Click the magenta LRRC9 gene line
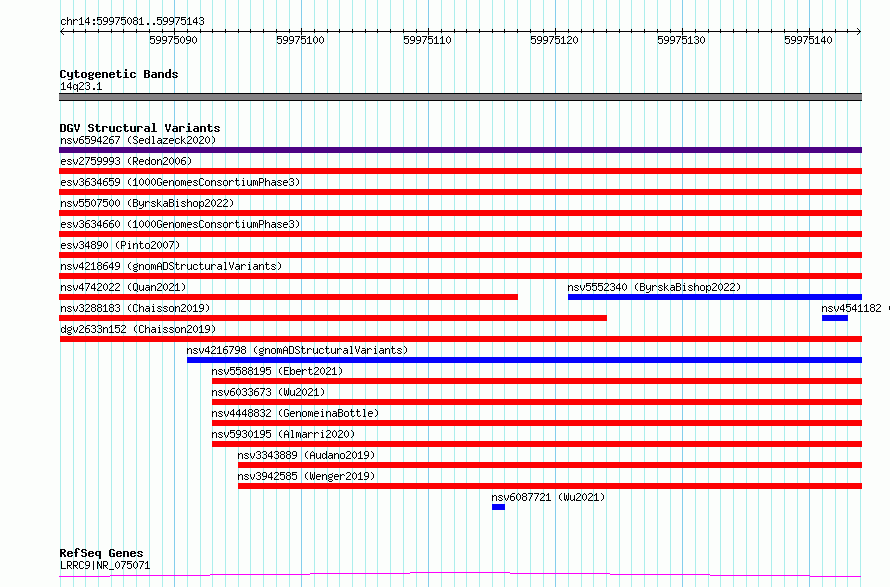 click(x=460, y=575)
